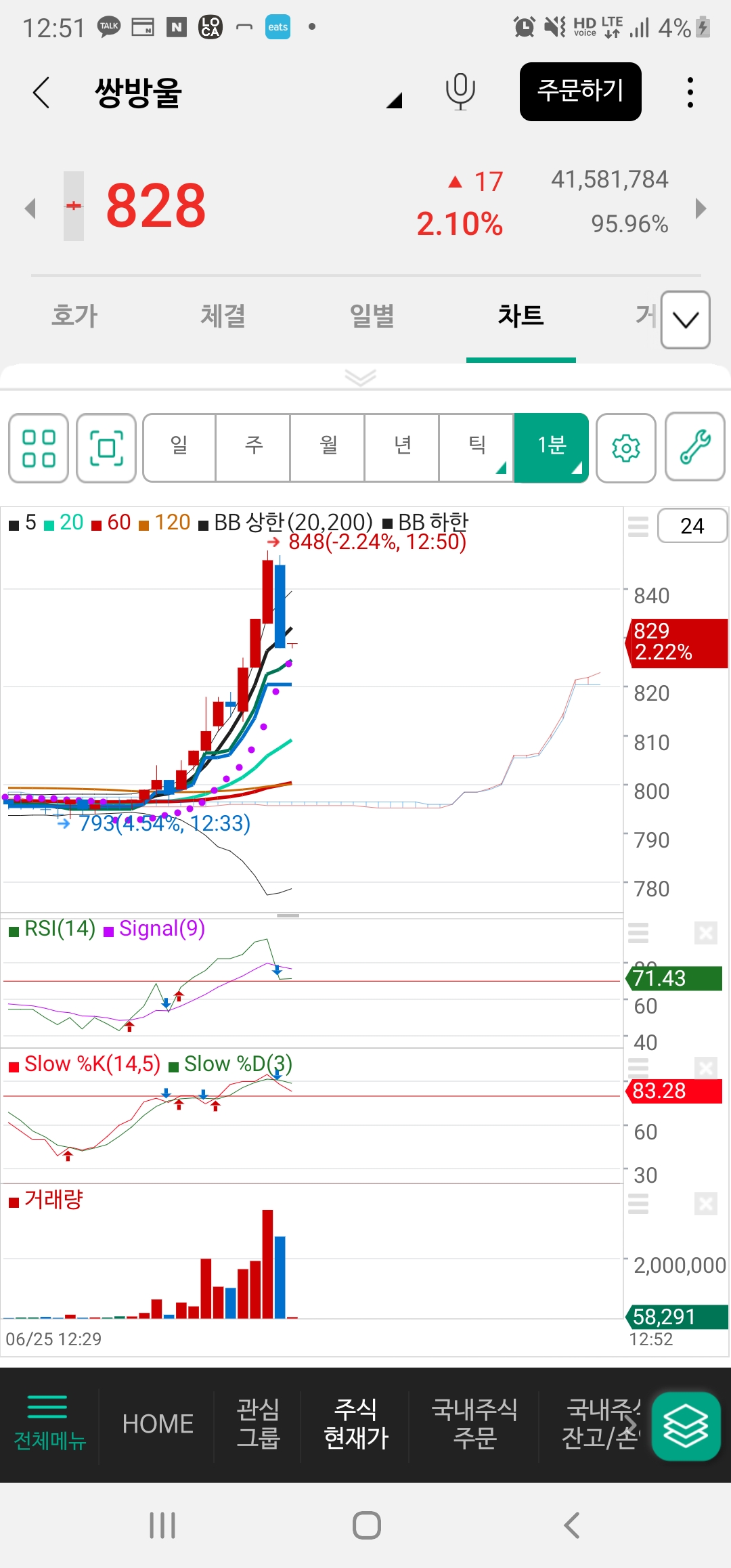
Task: Tap the trading volume 41,581,784
Action: [x=609, y=179]
